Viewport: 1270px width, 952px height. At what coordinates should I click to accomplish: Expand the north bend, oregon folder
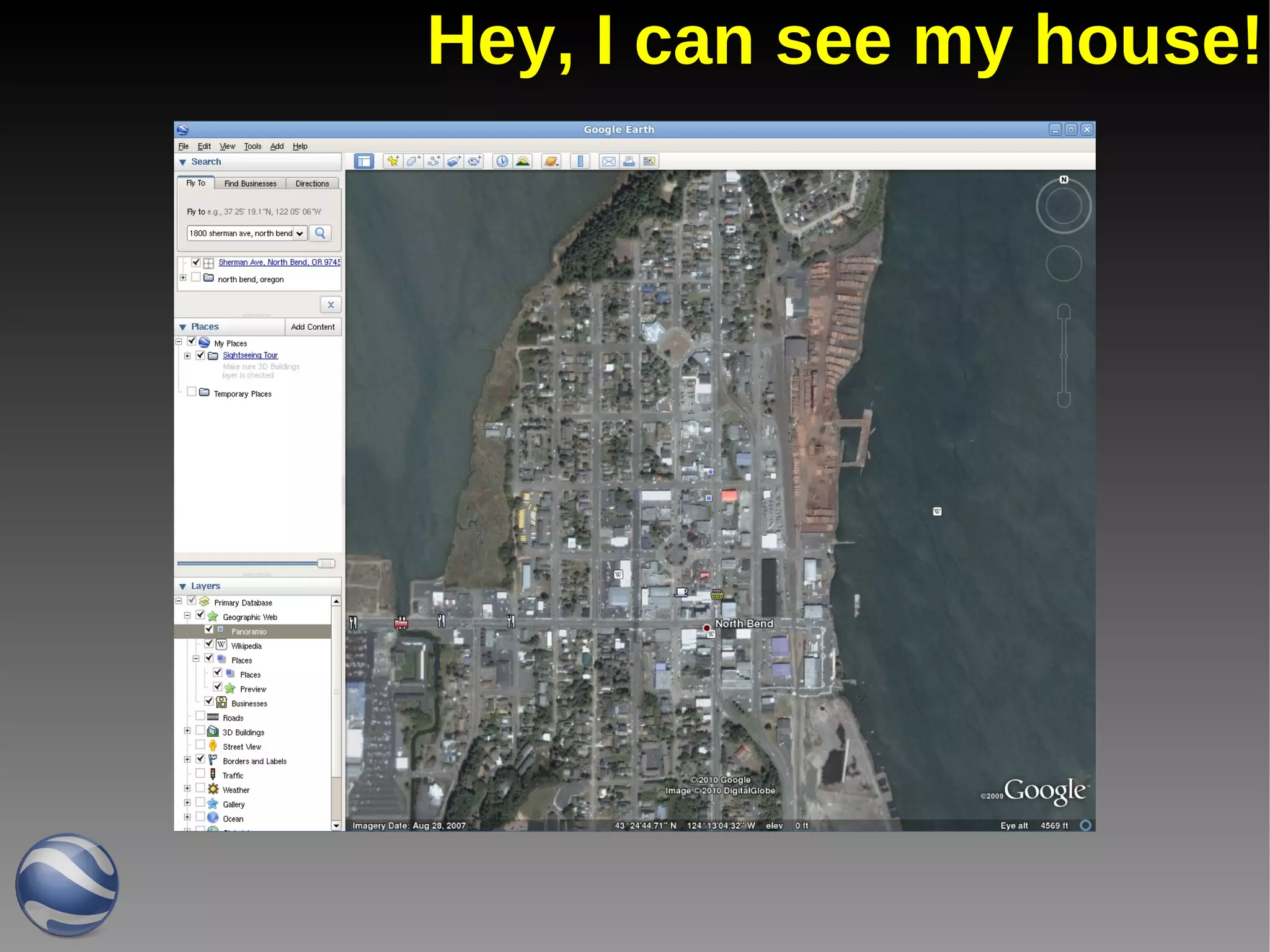point(183,278)
